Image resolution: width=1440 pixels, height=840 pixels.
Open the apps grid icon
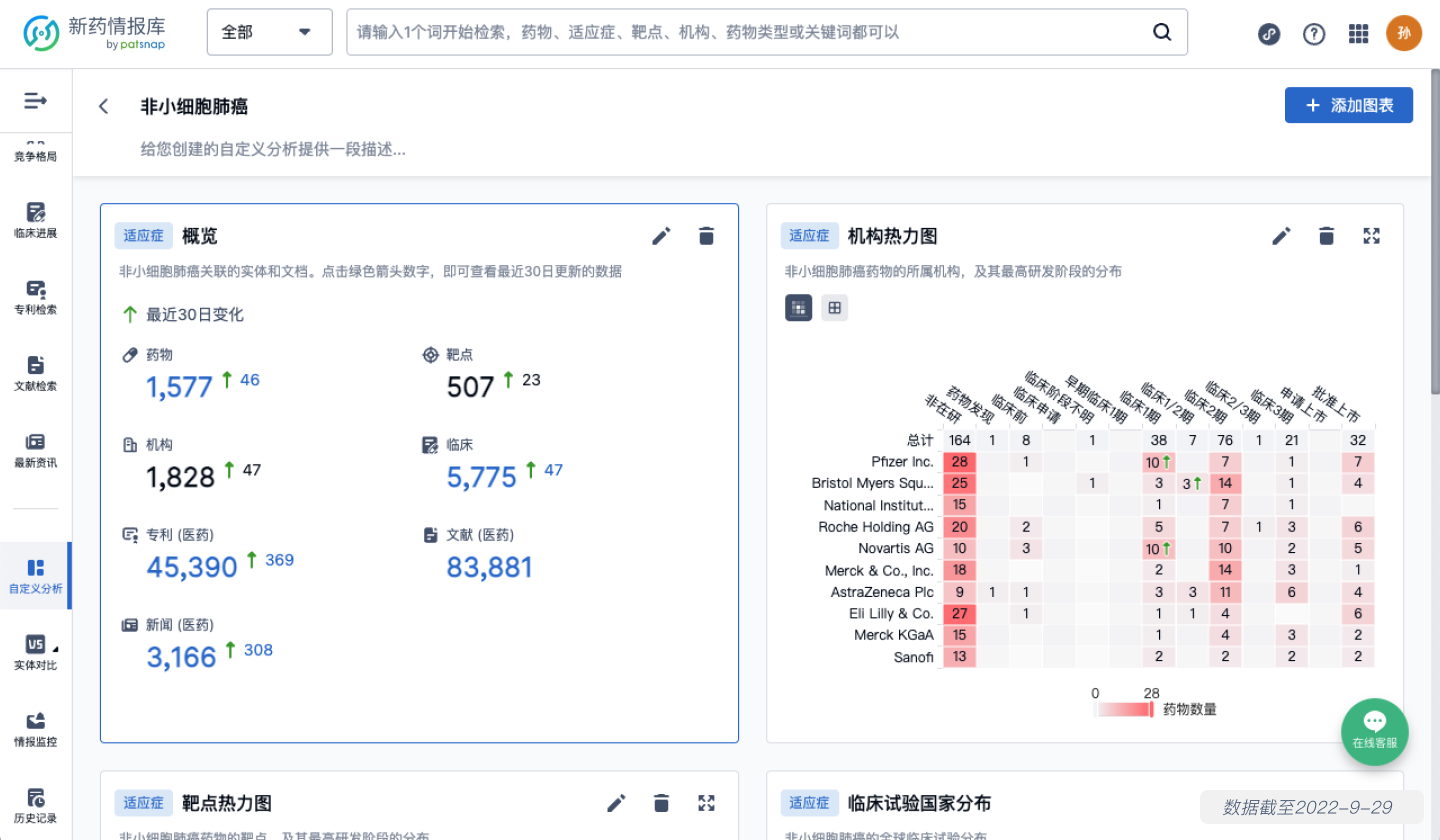[x=1358, y=33]
